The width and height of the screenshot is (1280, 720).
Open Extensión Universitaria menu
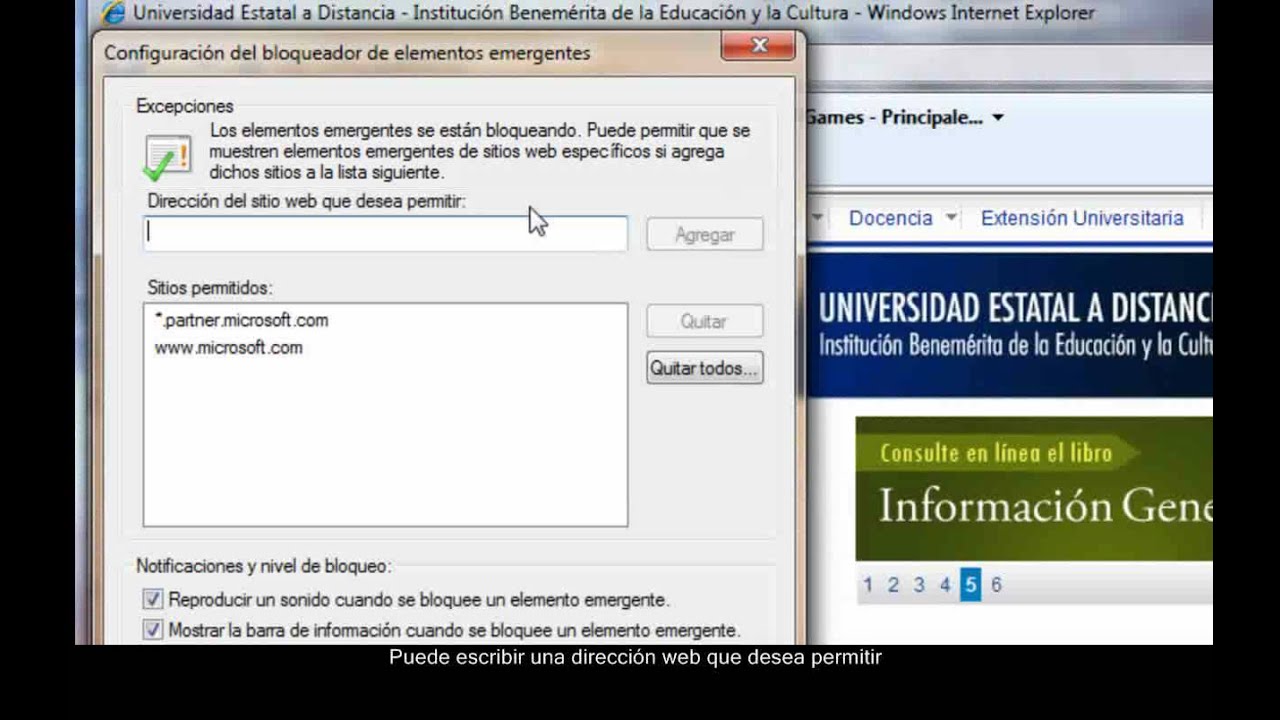1082,218
